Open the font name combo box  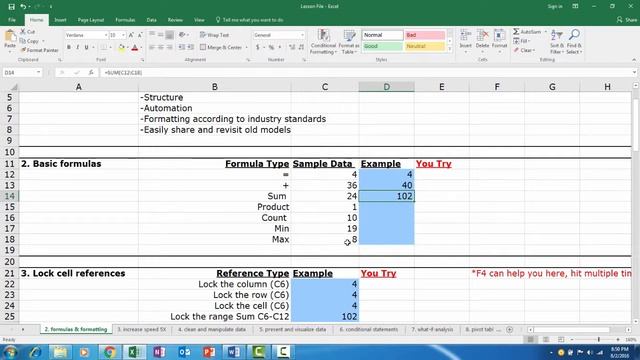[86, 35]
